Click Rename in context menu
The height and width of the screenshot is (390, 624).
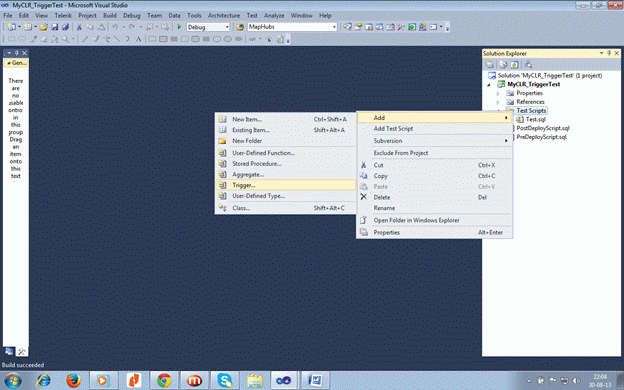coord(435,208)
